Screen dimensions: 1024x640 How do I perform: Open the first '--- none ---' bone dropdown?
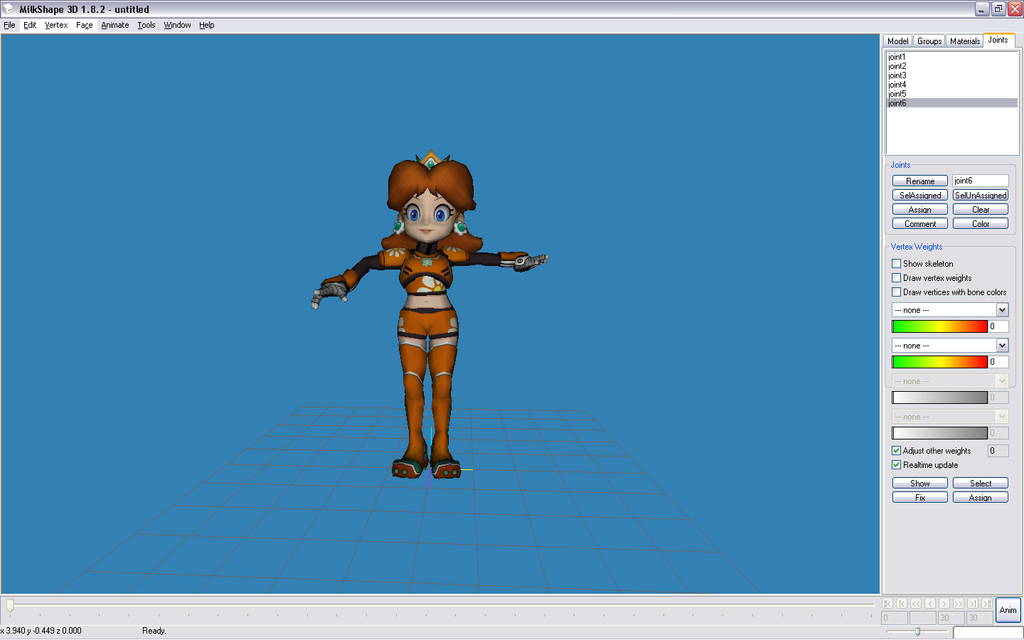click(1002, 311)
